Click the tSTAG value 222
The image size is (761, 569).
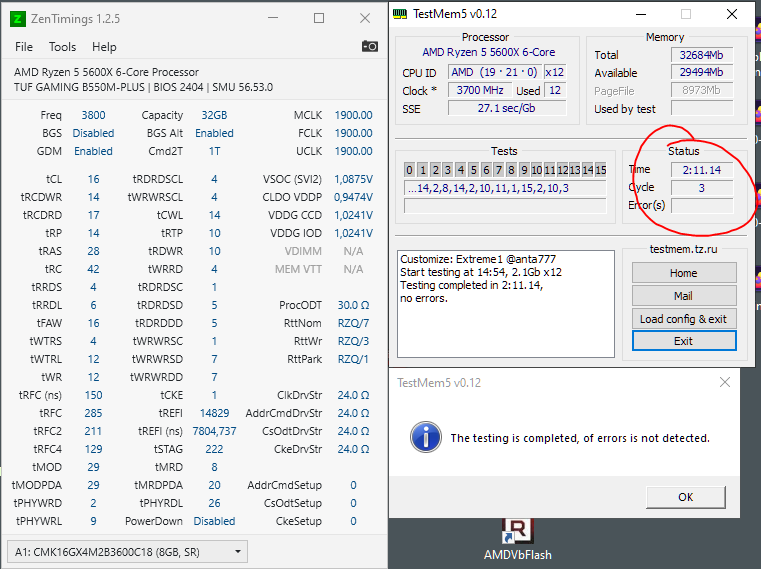click(x=214, y=449)
